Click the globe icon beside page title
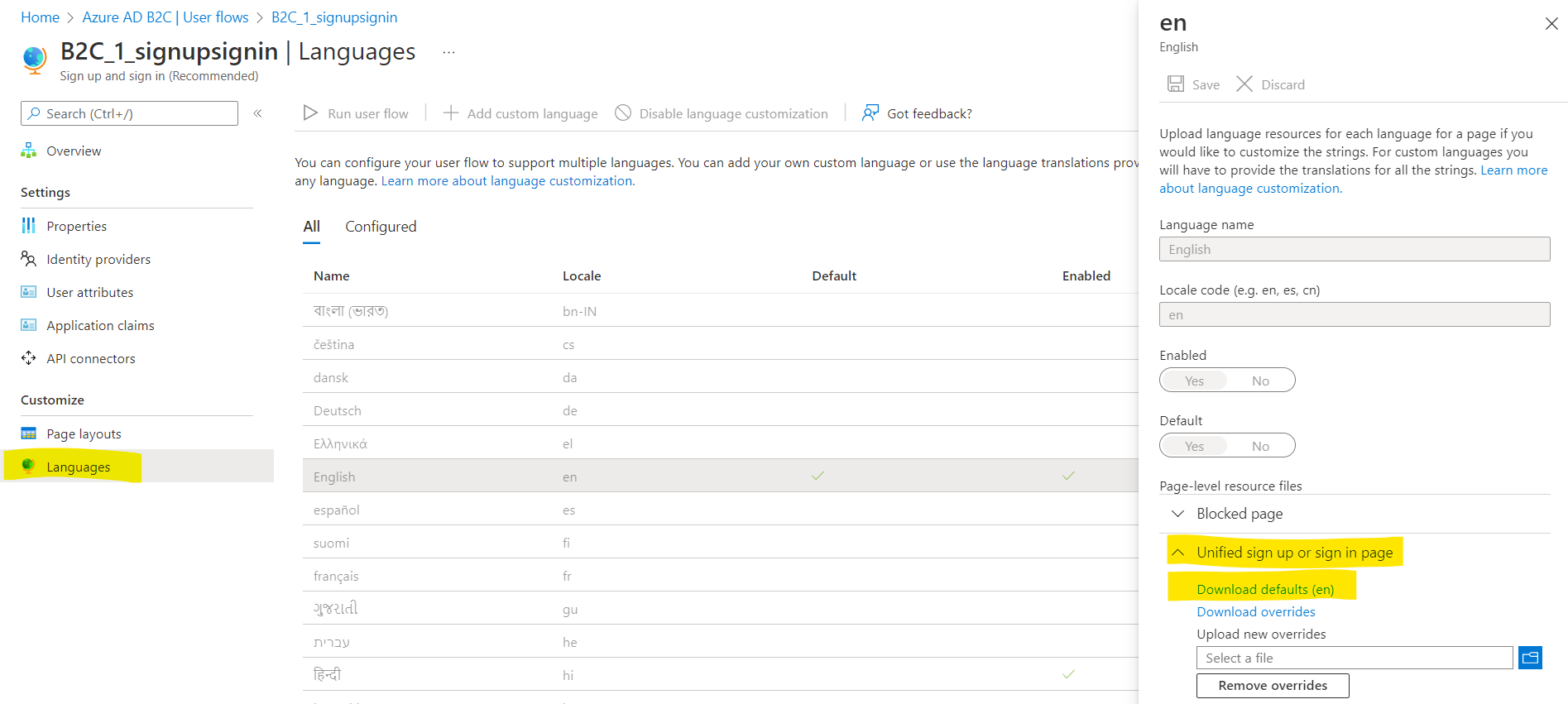The height and width of the screenshot is (704, 1568). (35, 60)
